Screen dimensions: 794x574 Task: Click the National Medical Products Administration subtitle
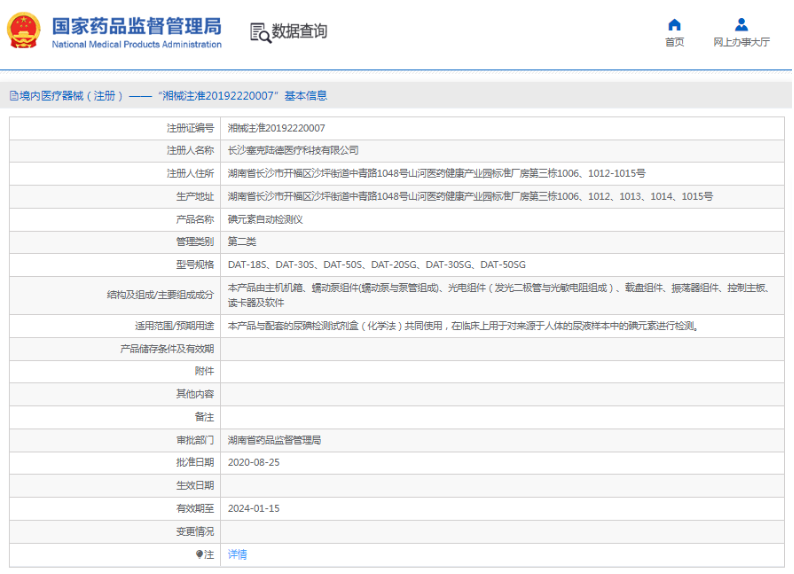click(137, 45)
